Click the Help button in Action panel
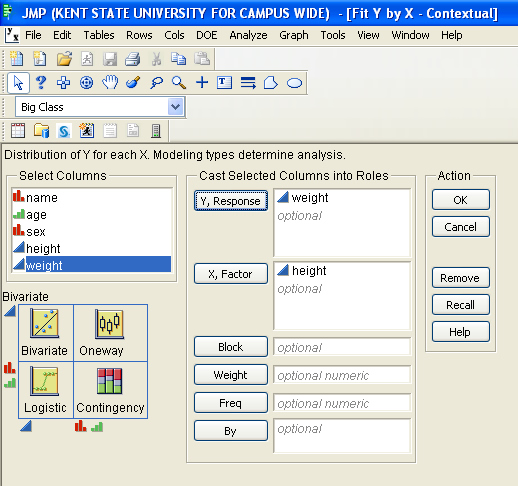The width and height of the screenshot is (518, 486). click(x=461, y=331)
